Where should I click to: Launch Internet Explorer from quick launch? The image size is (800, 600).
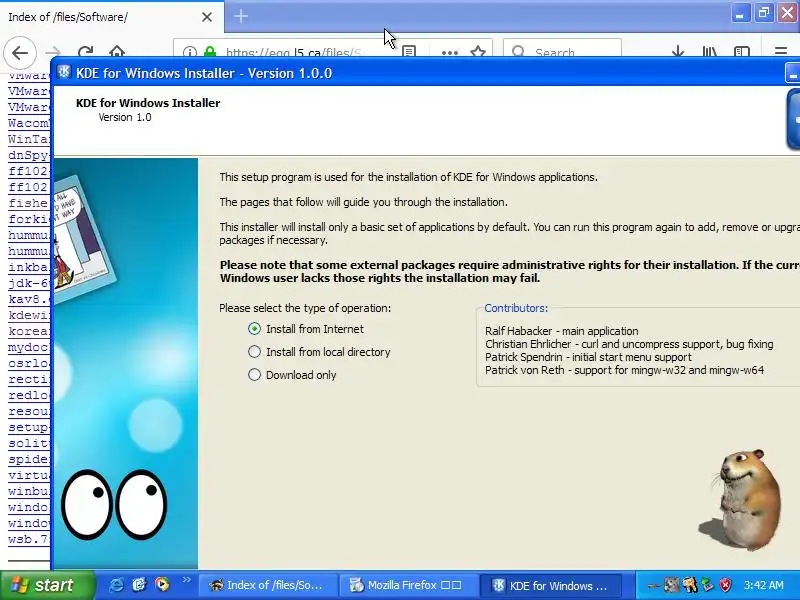coord(116,585)
